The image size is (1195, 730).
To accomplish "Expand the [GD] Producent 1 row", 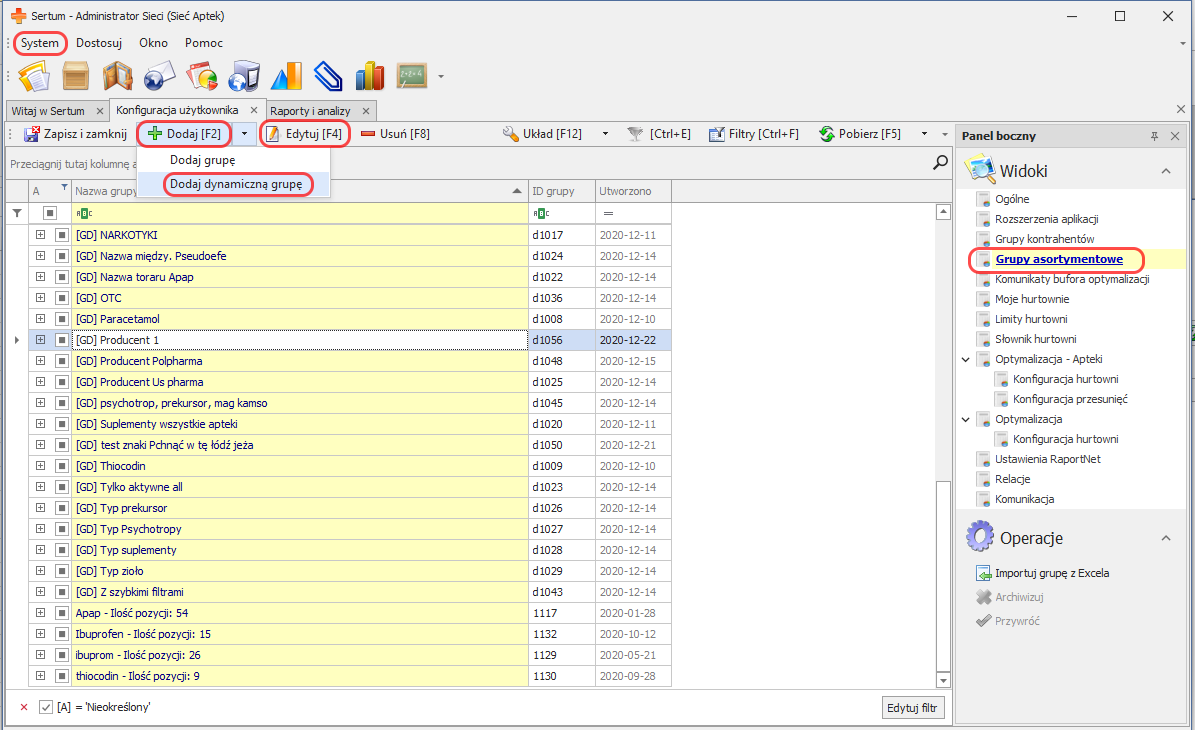I will [x=41, y=340].
